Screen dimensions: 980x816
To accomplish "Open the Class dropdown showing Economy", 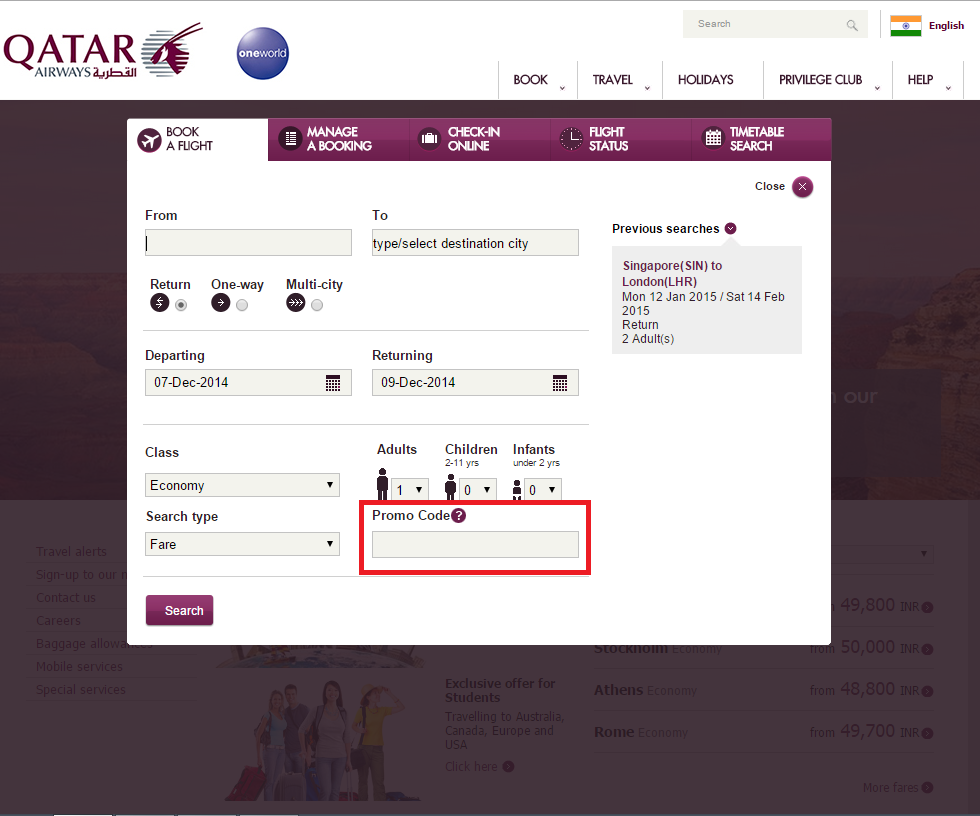I will point(242,485).
